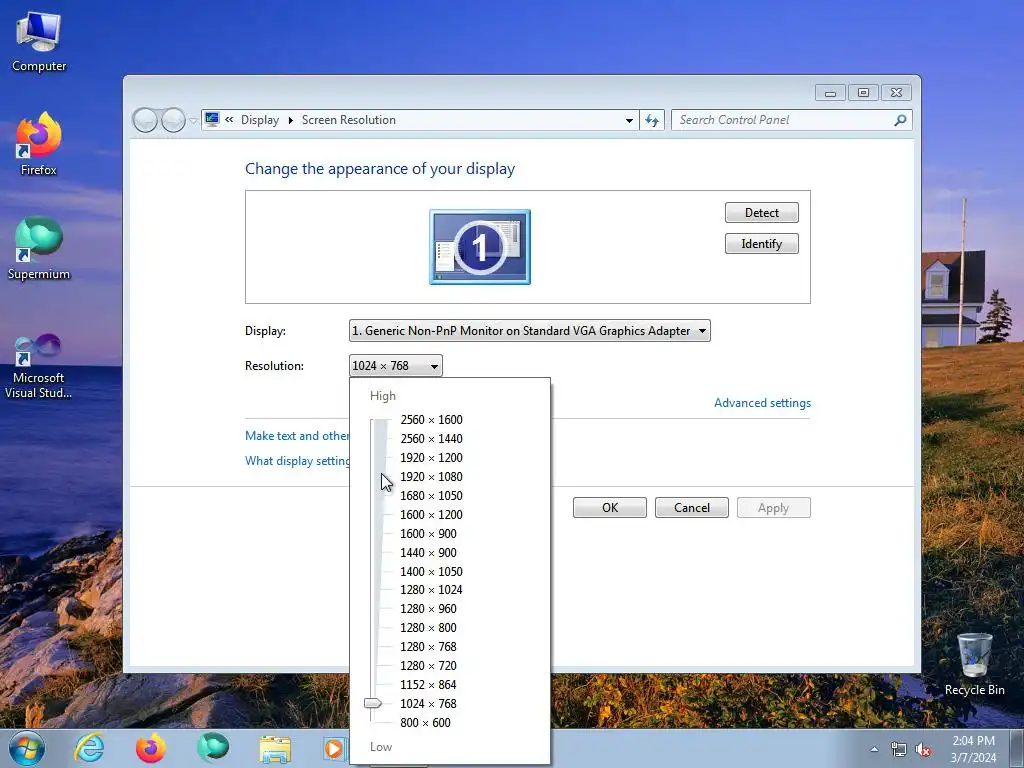Select 1920 × 1080 resolution
Viewport: 1024px width, 768px height.
(431, 477)
